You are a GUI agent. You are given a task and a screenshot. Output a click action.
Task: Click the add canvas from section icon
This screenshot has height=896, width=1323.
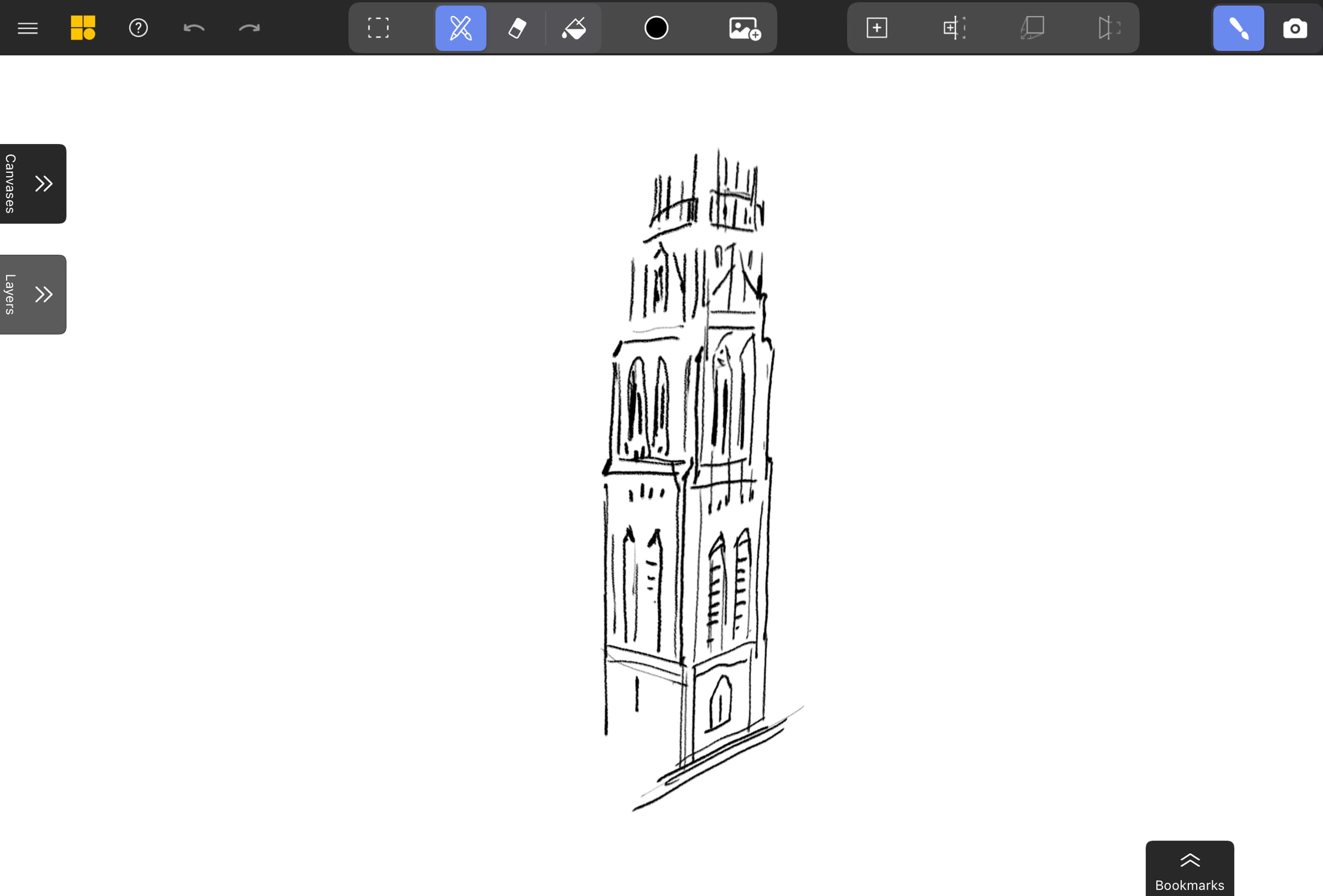click(955, 28)
